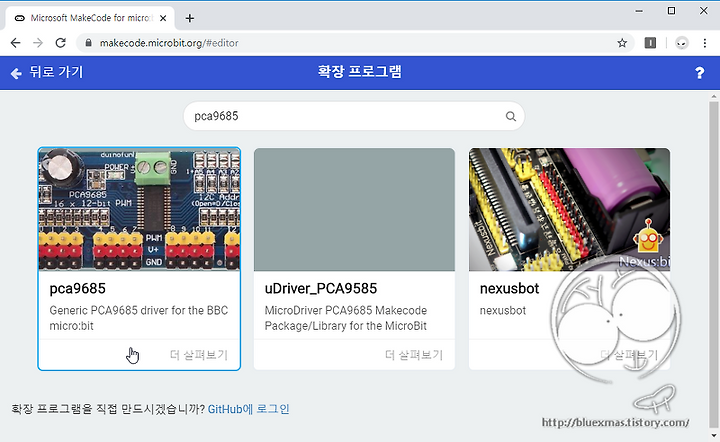Open 더 살펴보기 on the nexusbot card
Screen dimensions: 720x442
coord(629,354)
